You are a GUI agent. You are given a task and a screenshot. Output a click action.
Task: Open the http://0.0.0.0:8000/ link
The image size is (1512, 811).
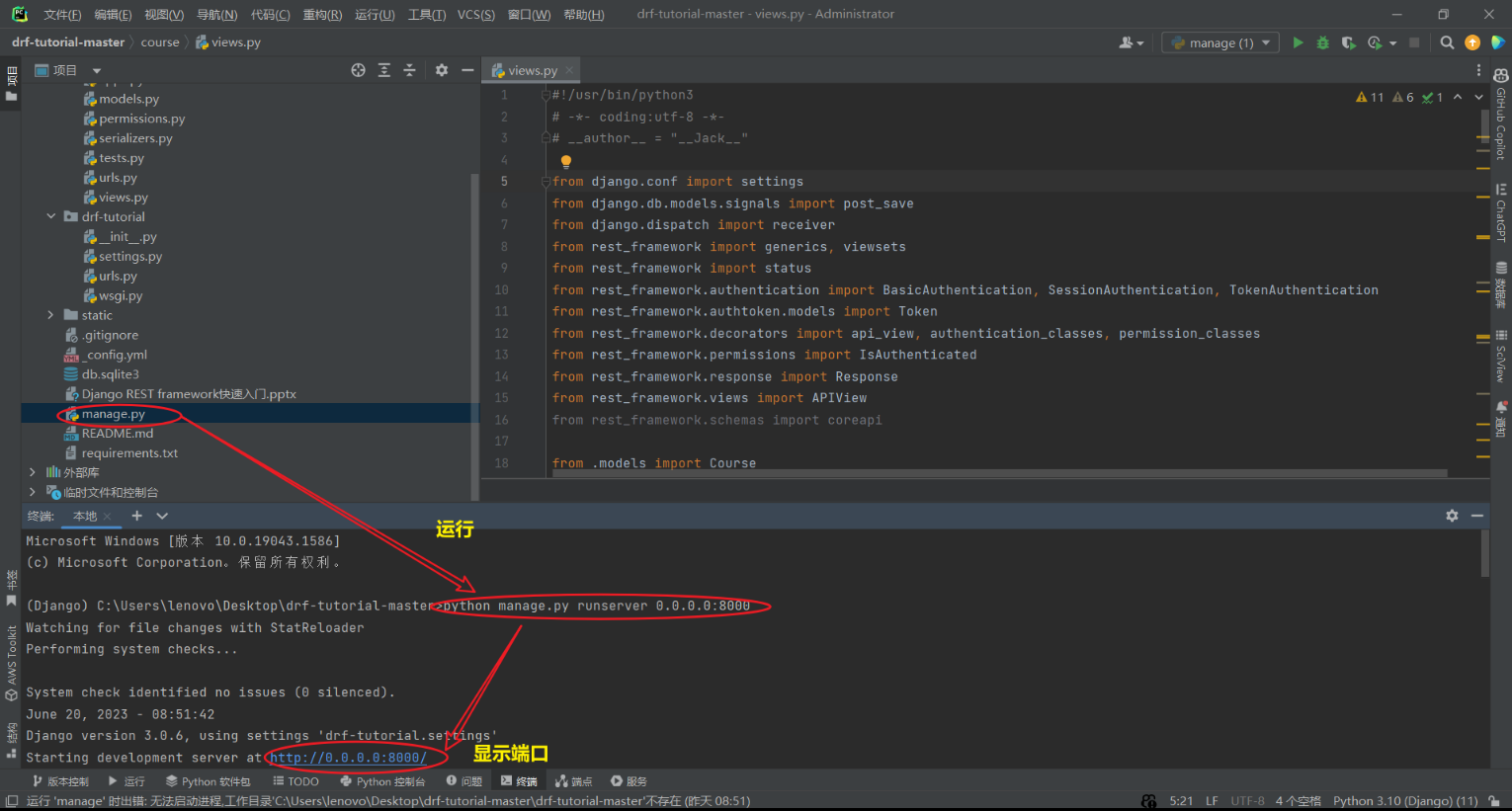click(348, 758)
